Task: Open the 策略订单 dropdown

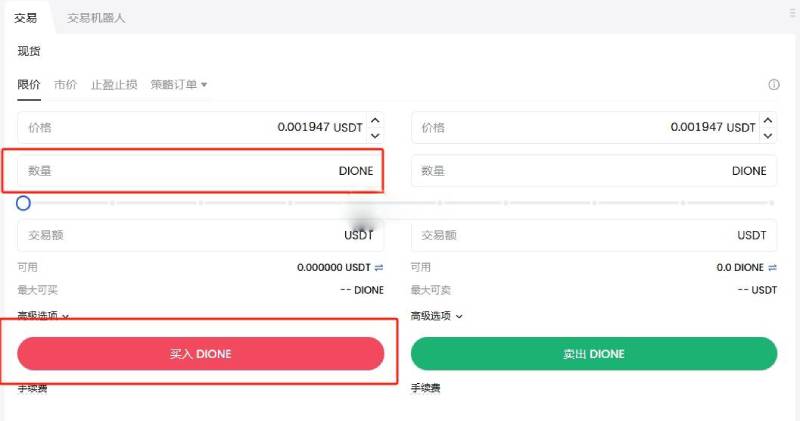Action: click(179, 85)
